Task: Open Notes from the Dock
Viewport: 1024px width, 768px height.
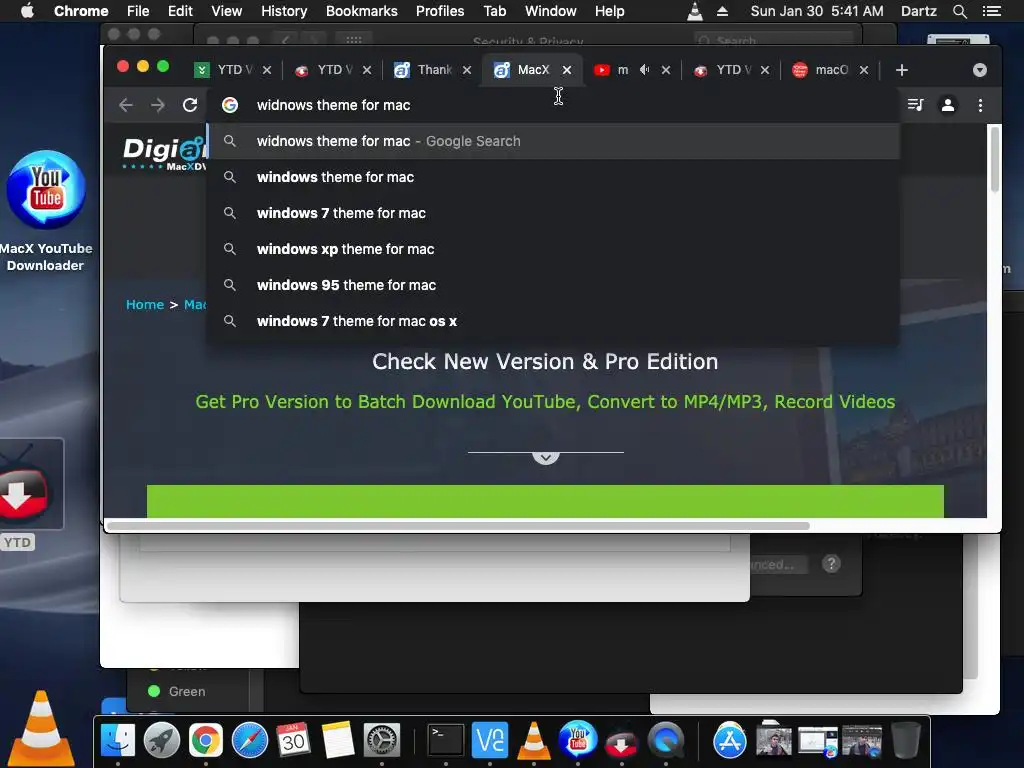Action: click(338, 741)
